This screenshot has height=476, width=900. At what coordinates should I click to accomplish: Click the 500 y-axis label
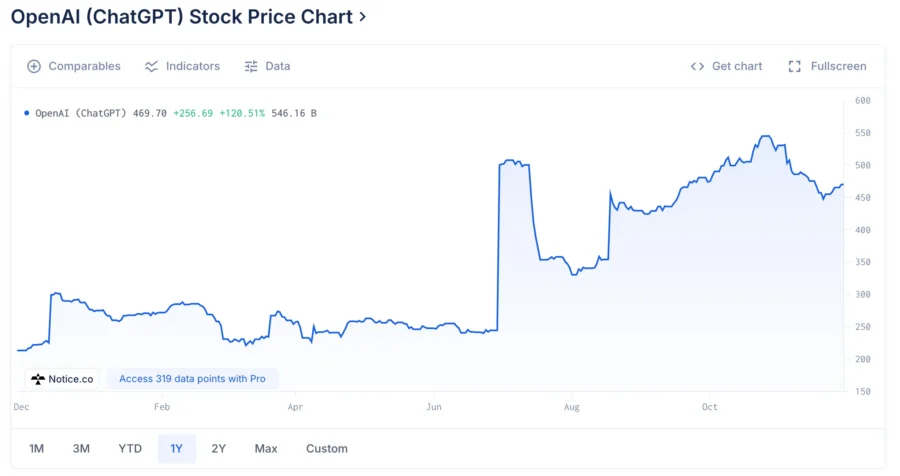[863, 165]
